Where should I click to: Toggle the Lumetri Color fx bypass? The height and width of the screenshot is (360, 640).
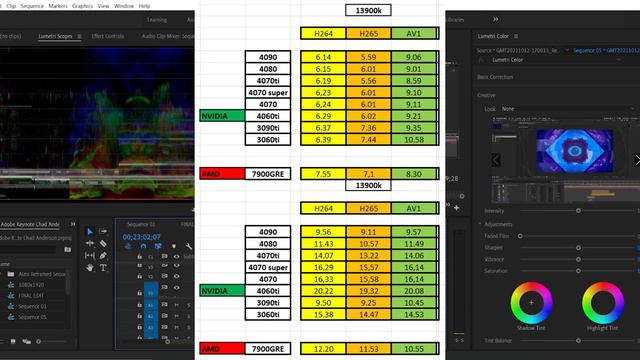(x=481, y=60)
